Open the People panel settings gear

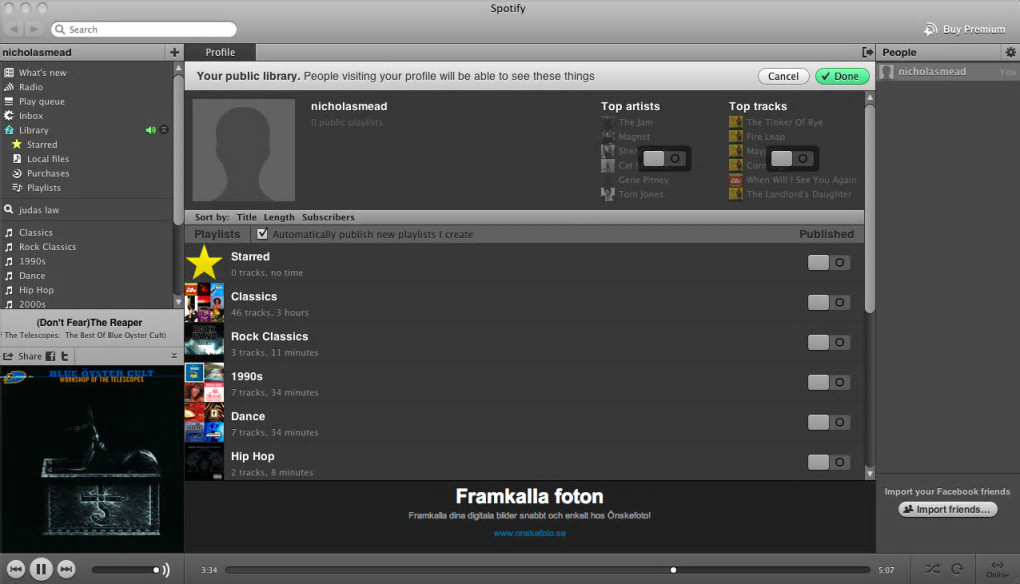[x=1010, y=52]
